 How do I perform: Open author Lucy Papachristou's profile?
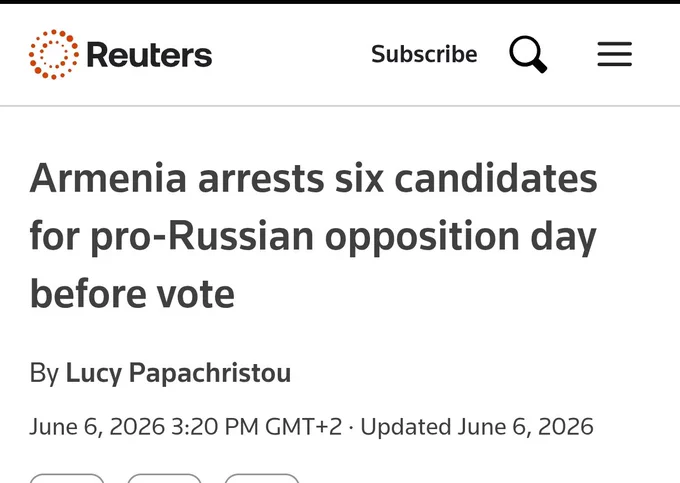click(178, 373)
